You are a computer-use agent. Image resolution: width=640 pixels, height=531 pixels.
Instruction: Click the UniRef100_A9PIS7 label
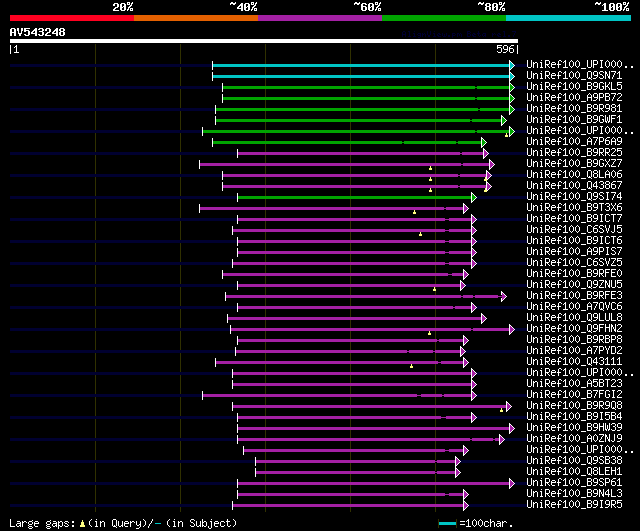[x=574, y=252]
